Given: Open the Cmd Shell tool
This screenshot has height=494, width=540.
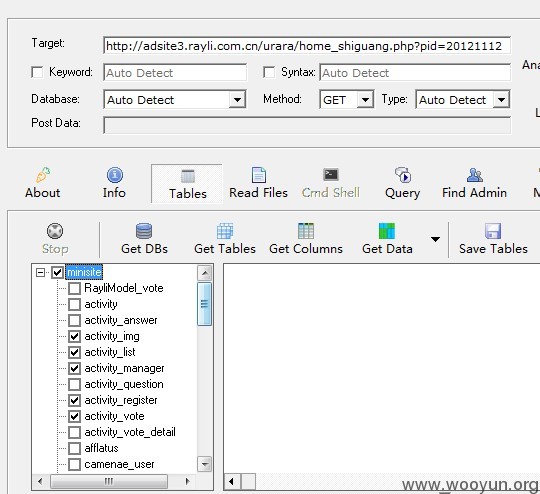Looking at the screenshot, I should (331, 183).
